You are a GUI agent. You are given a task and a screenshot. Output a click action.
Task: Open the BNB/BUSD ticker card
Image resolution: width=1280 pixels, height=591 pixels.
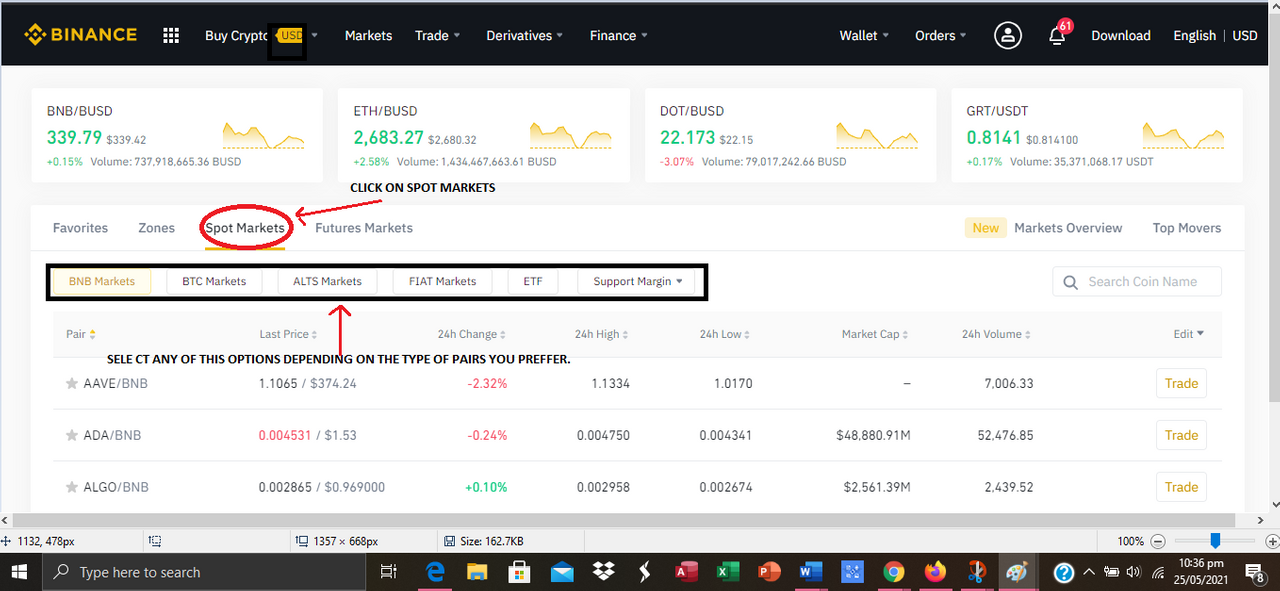pyautogui.click(x=177, y=135)
